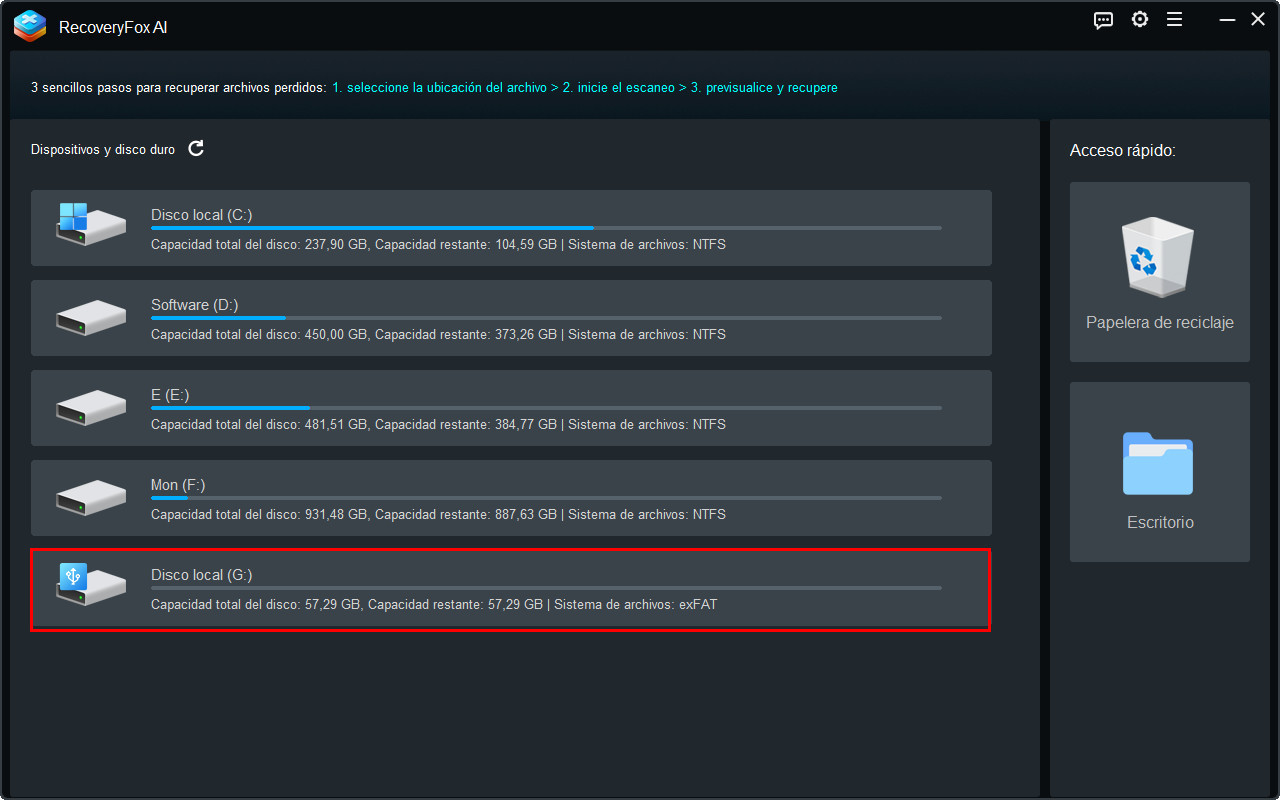The width and height of the screenshot is (1280, 800).
Task: Select the highlighted Disco local (G:) drive
Action: click(x=510, y=590)
